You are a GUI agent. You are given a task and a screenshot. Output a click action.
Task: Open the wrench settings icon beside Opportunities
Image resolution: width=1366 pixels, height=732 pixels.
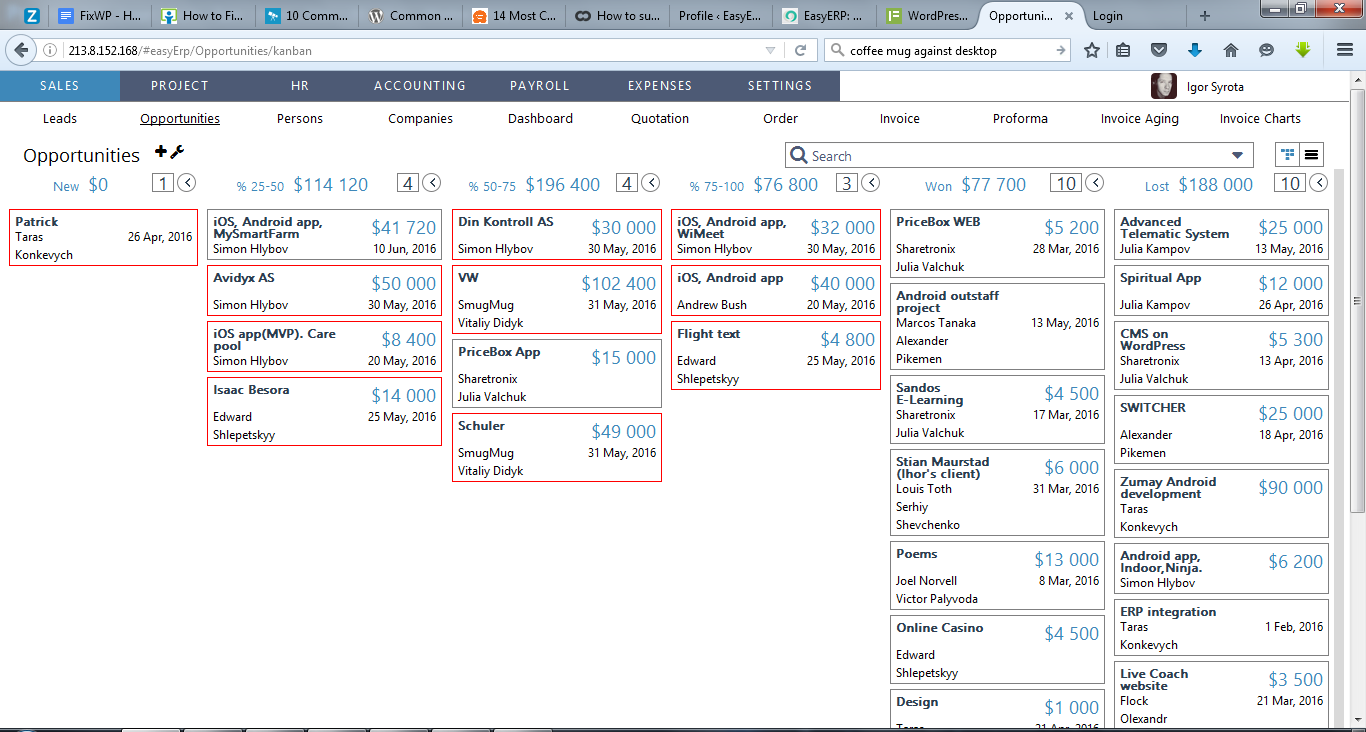[177, 151]
